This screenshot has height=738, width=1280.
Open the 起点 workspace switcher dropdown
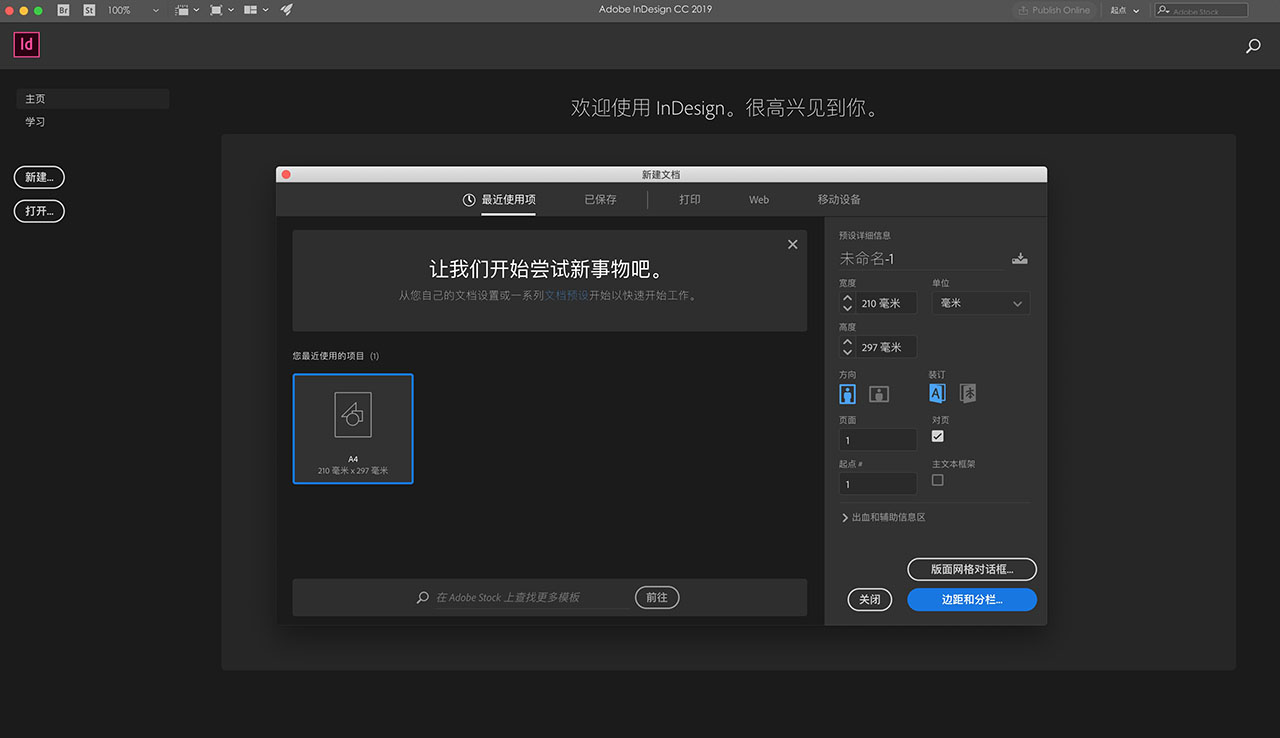[x=1125, y=10]
